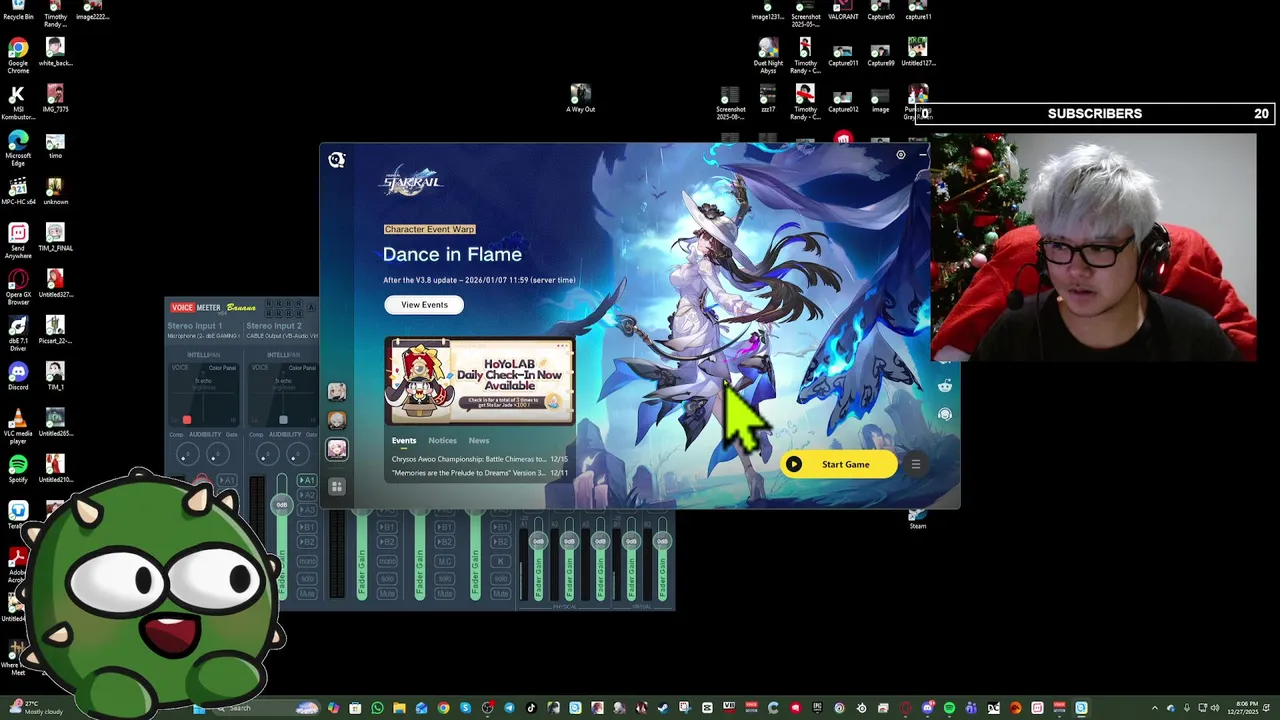
Task: Select the Star Rail icon in launcher sidebar
Action: click(337, 450)
